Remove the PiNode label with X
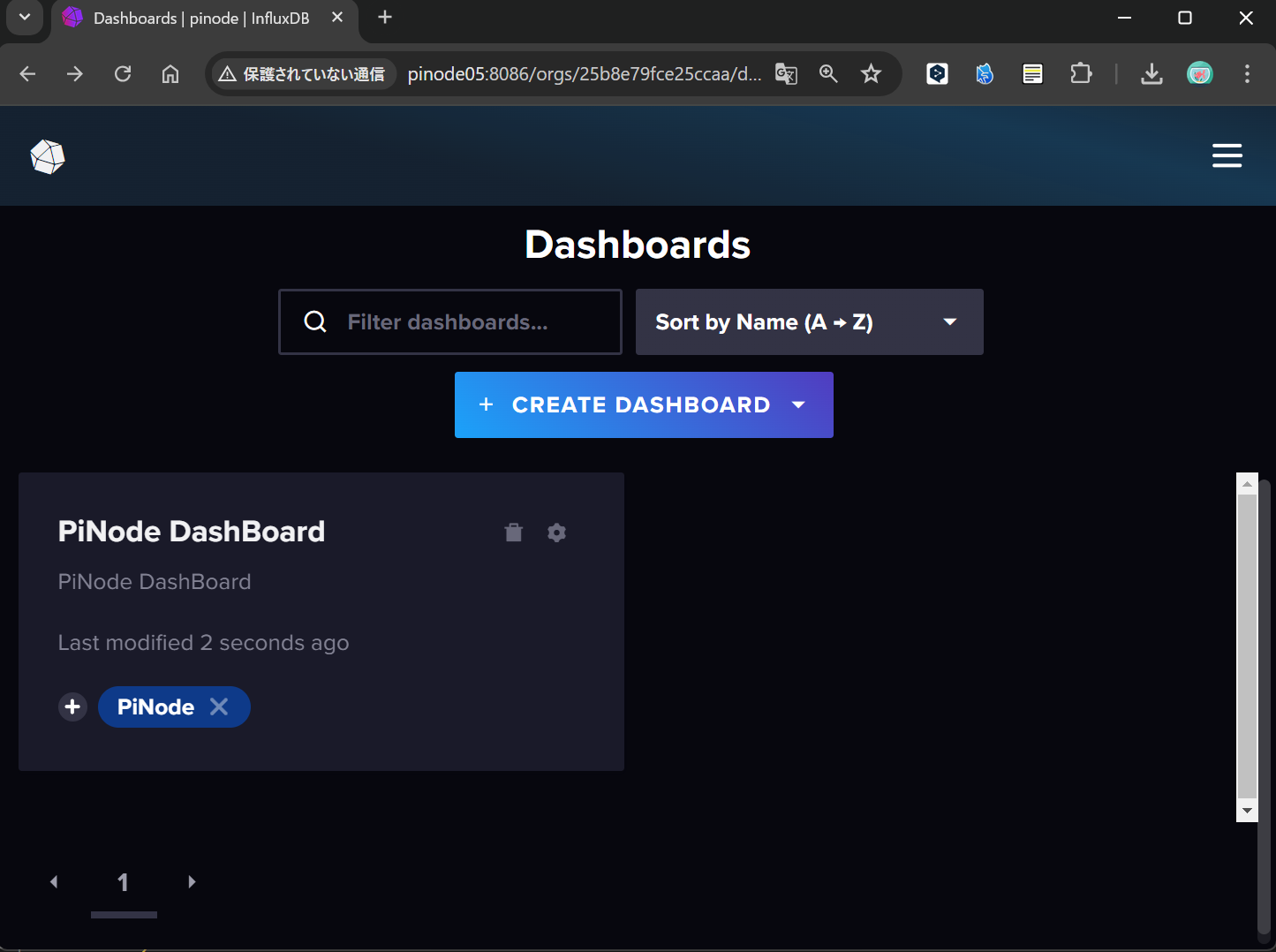This screenshot has width=1276, height=952. 219,706
